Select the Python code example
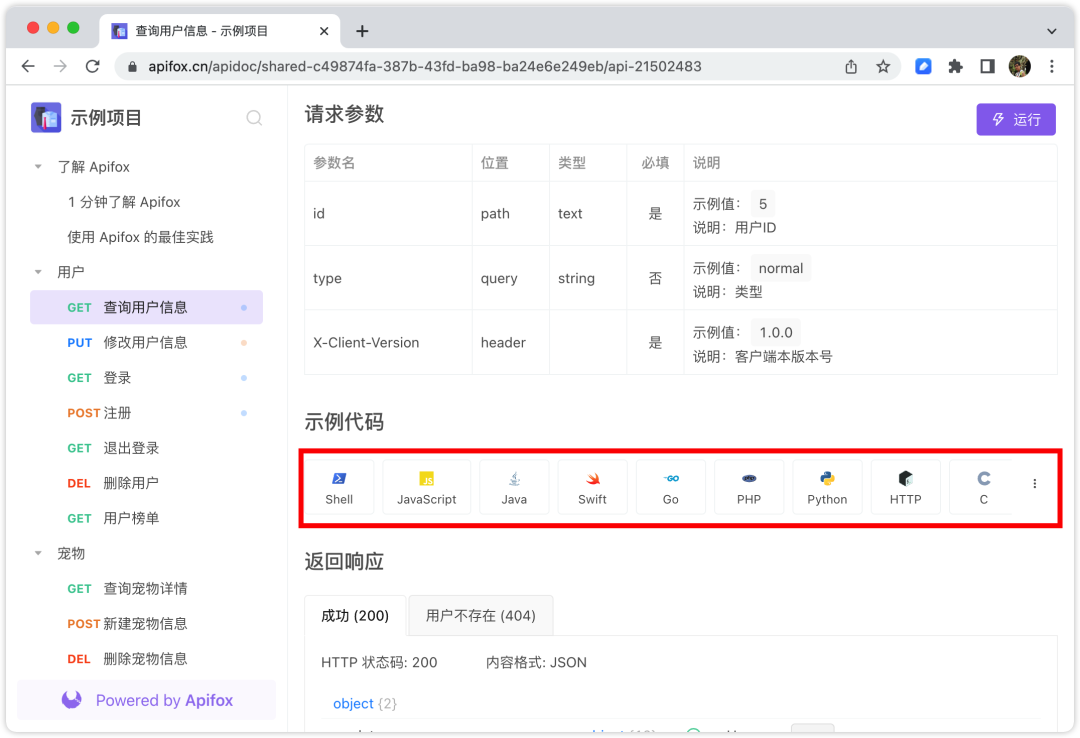Screen dimensions: 1080x738 (827, 487)
